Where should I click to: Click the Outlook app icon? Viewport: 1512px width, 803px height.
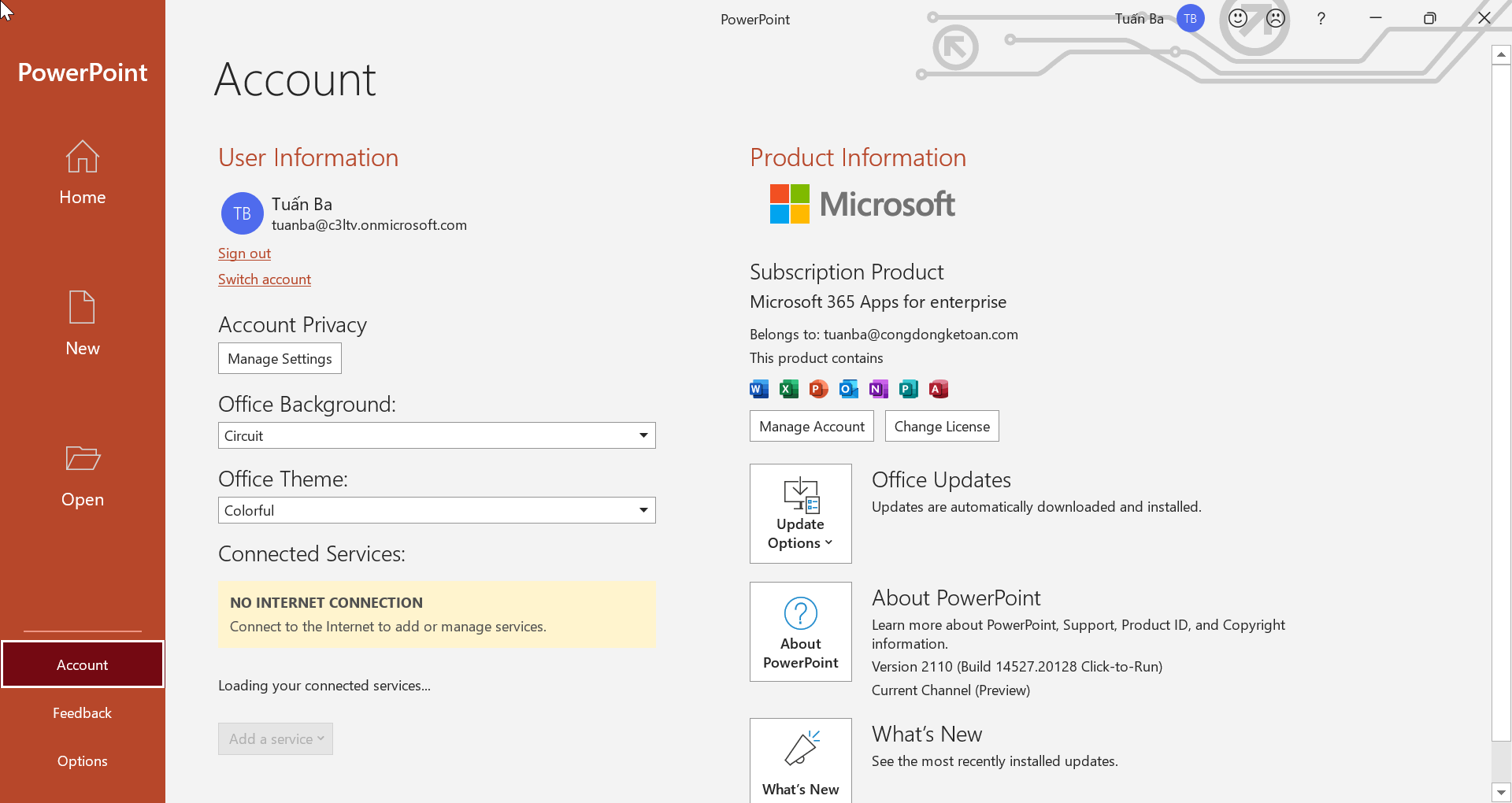tap(848, 389)
